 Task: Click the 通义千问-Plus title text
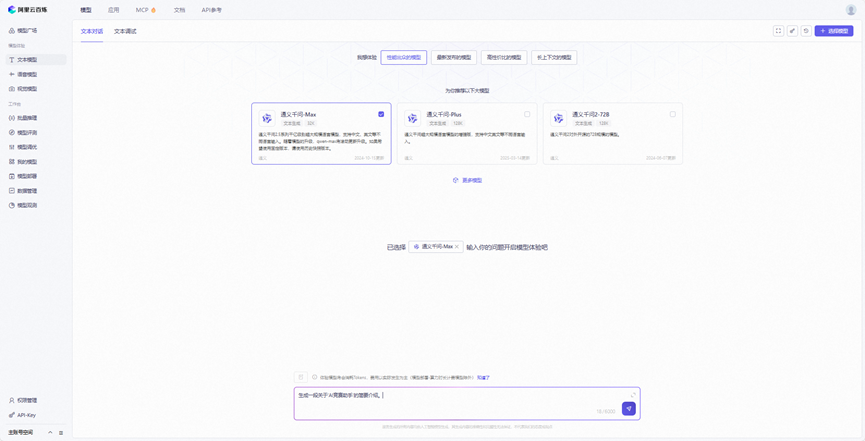click(x=444, y=114)
